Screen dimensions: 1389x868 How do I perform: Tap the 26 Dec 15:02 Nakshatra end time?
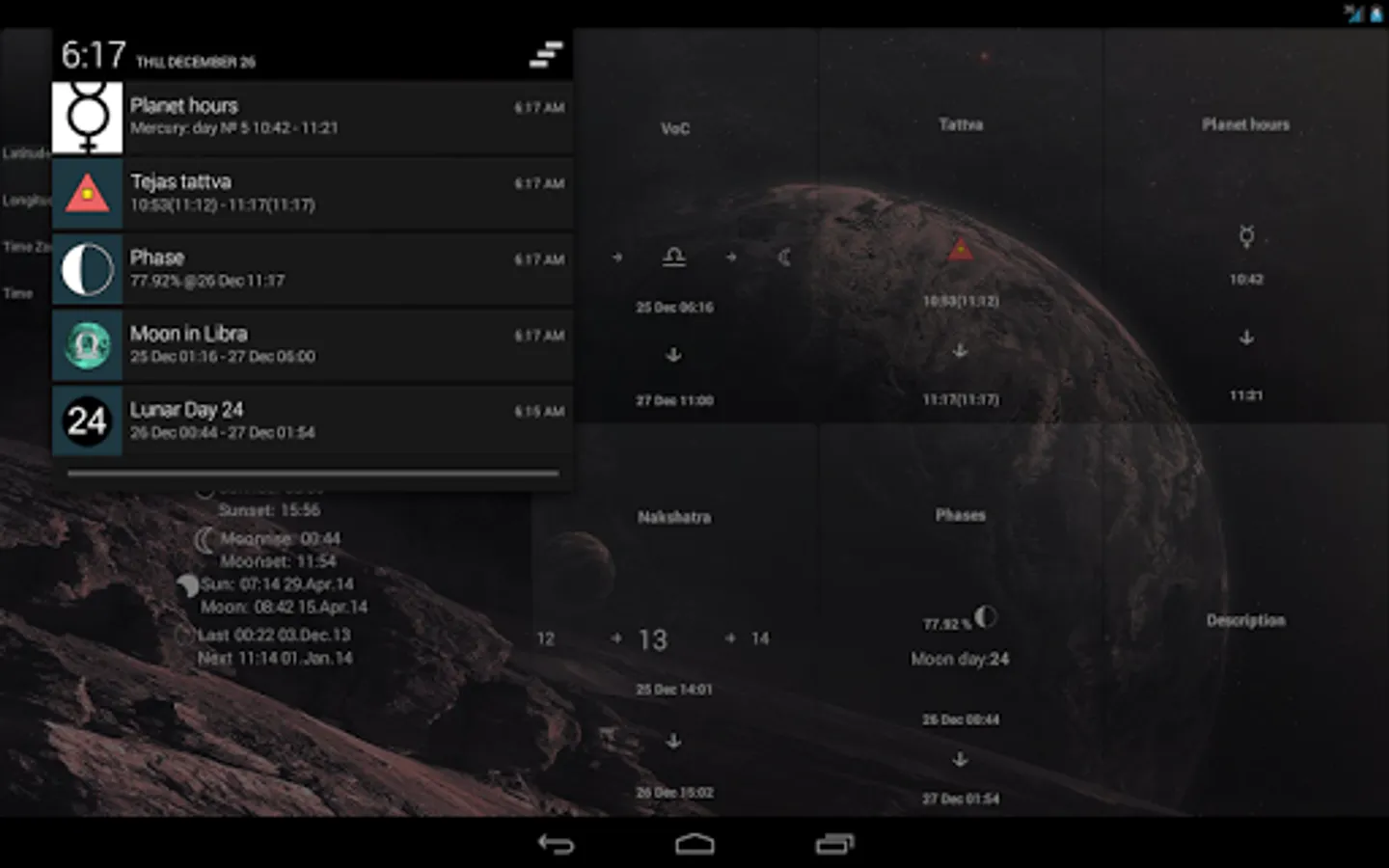point(674,793)
